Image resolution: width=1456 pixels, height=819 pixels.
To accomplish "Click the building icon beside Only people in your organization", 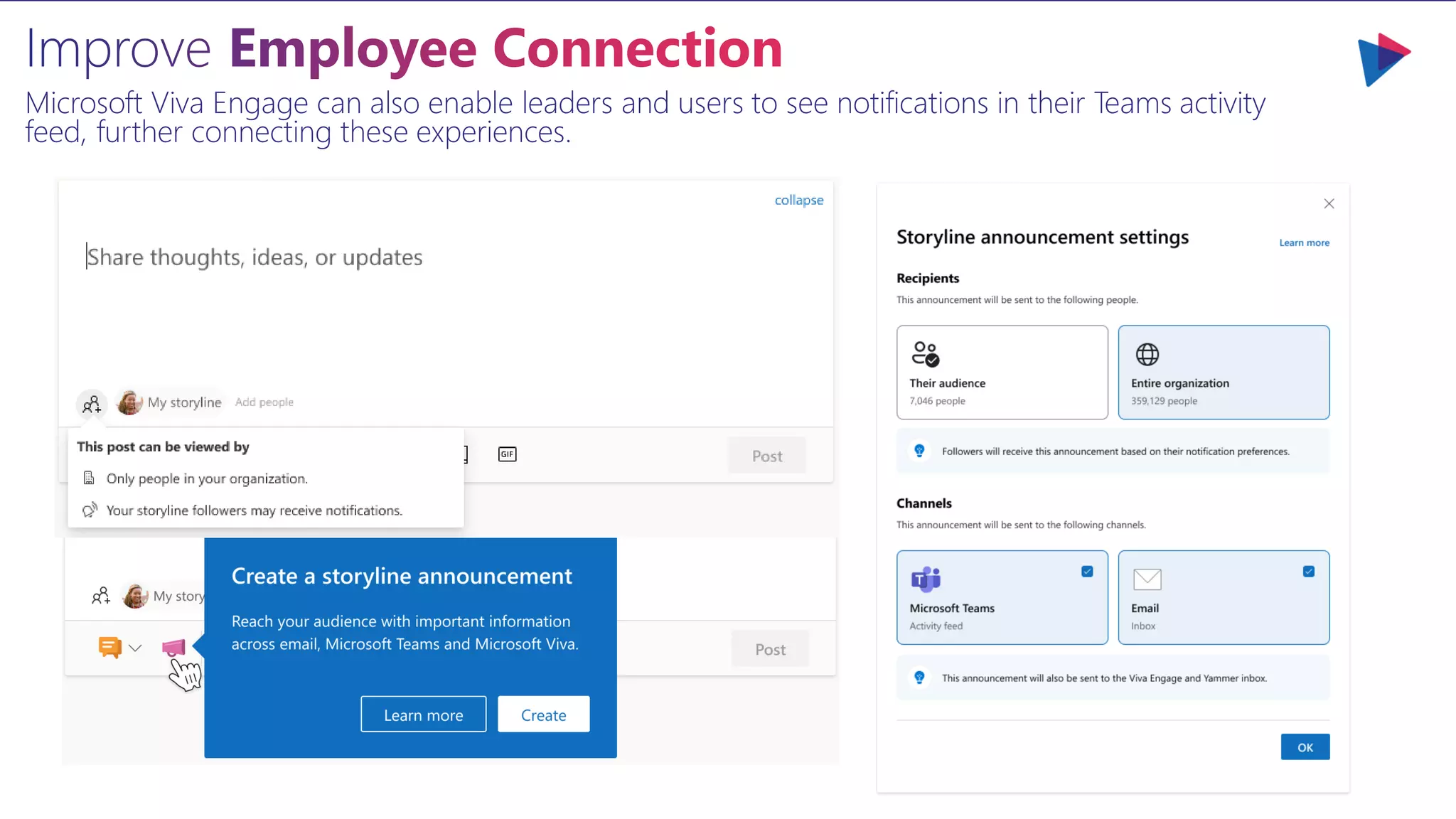I will click(x=89, y=478).
